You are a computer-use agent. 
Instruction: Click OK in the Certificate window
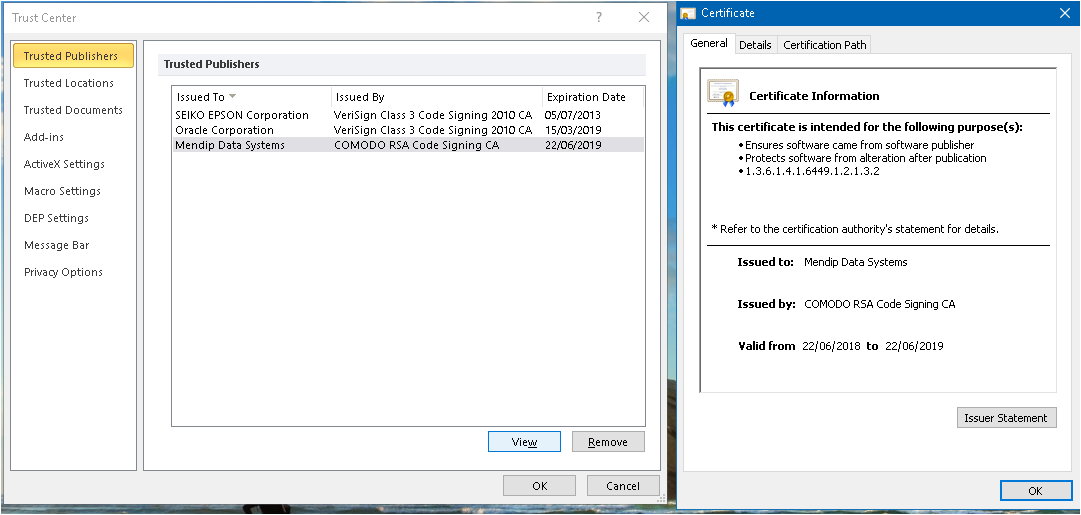(x=1035, y=491)
